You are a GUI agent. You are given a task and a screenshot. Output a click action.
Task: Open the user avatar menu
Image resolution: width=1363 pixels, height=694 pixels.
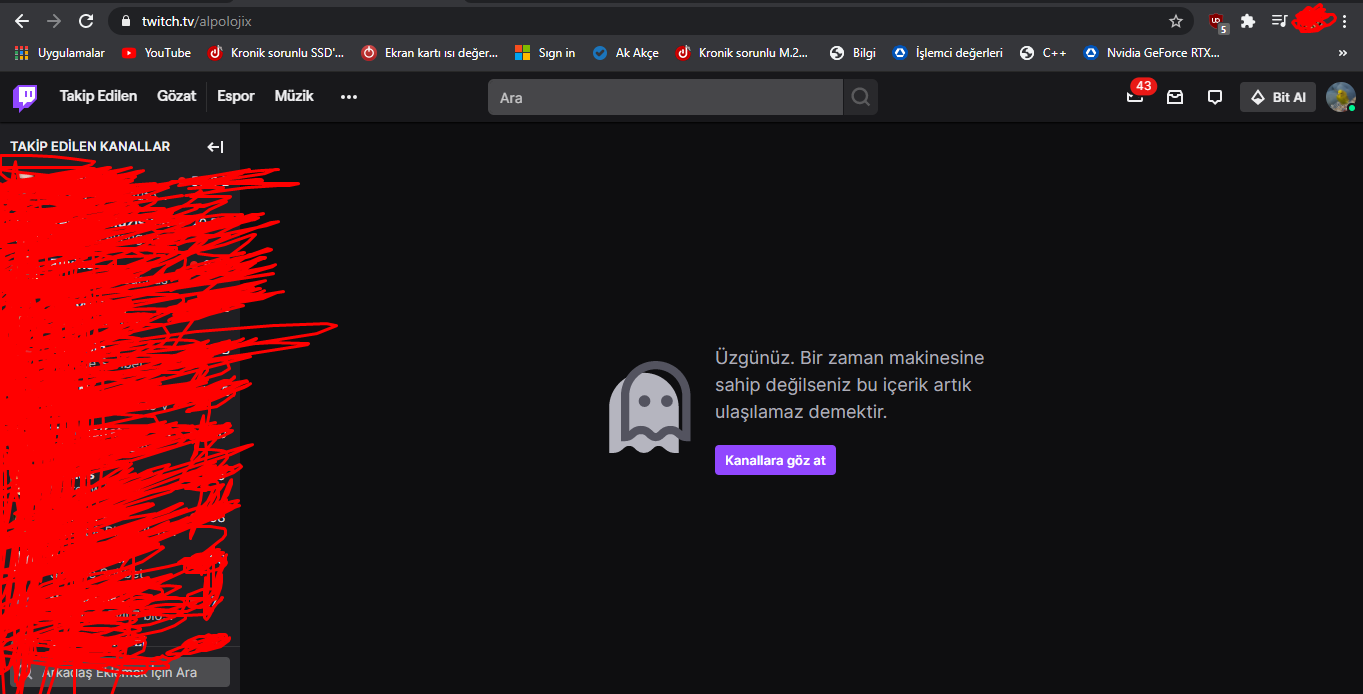tap(1340, 97)
